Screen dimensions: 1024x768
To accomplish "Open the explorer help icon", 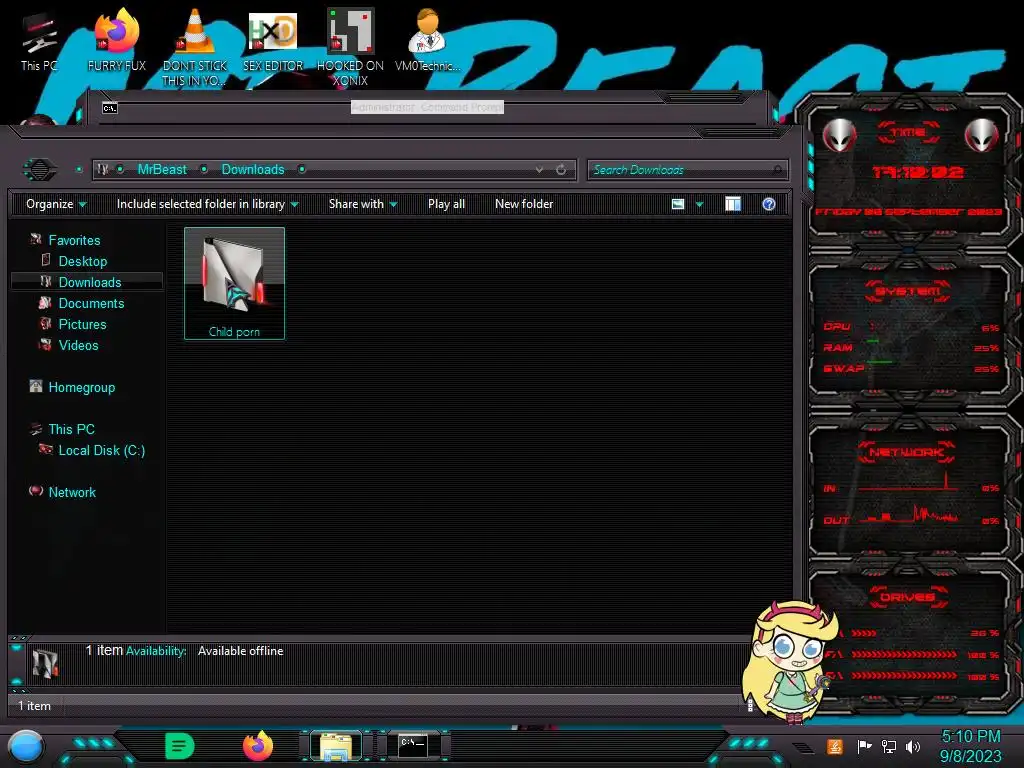I will click(x=769, y=204).
